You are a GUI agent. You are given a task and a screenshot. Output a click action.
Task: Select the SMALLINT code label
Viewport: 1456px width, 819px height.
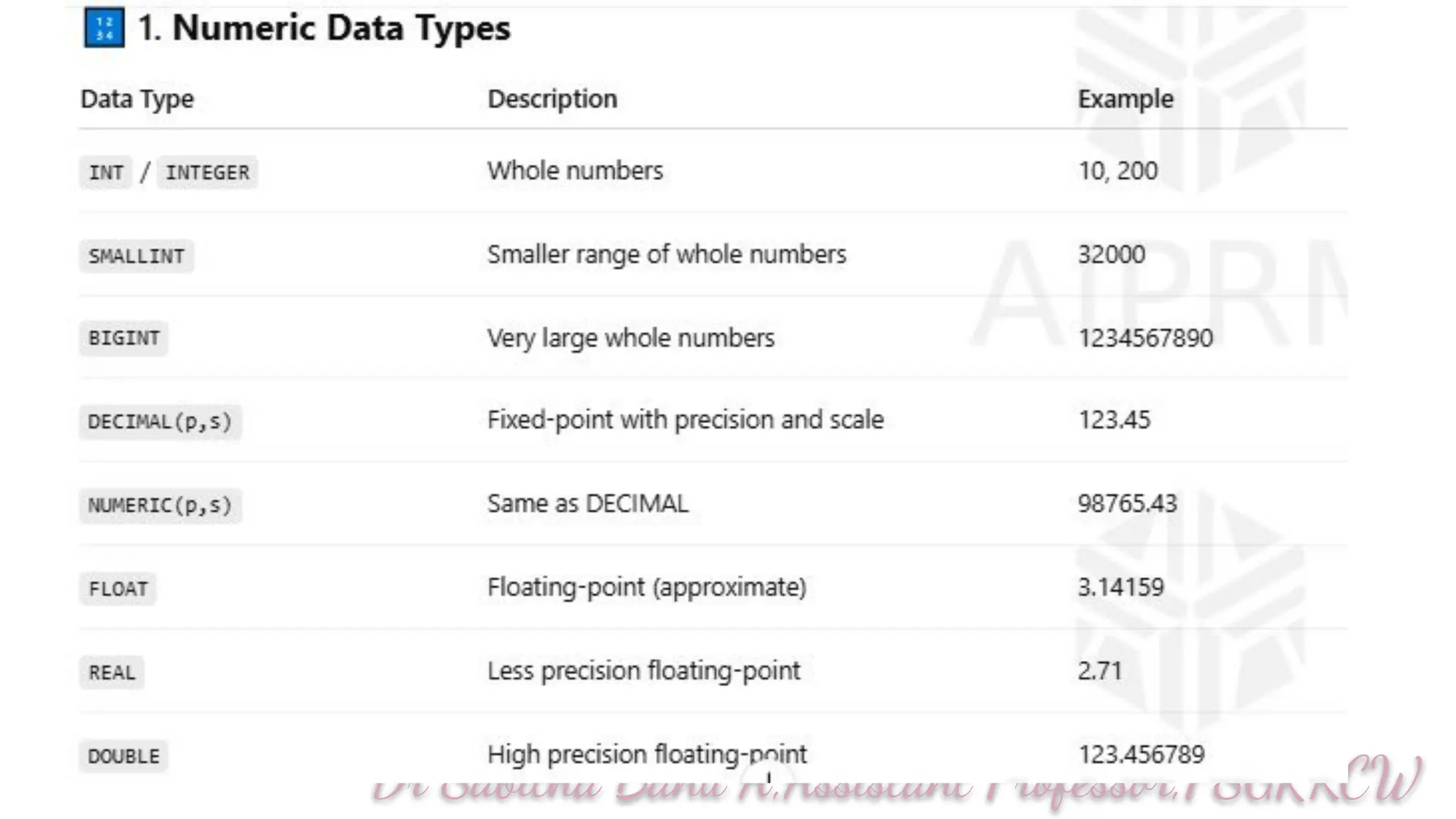(x=136, y=256)
